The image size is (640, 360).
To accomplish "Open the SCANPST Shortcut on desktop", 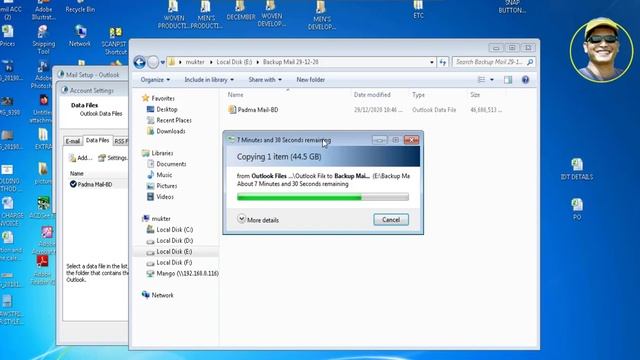I will [116, 41].
